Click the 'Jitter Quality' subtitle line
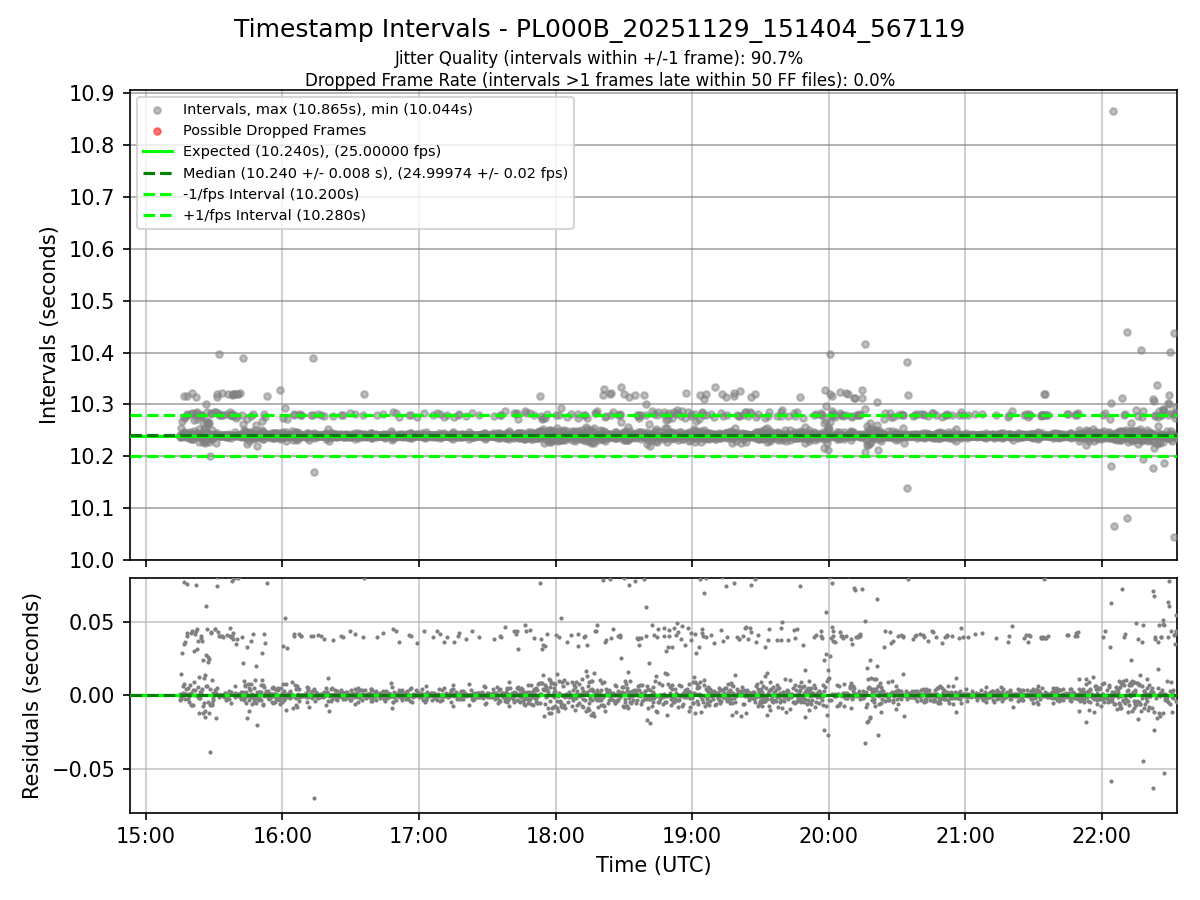 tap(599, 58)
